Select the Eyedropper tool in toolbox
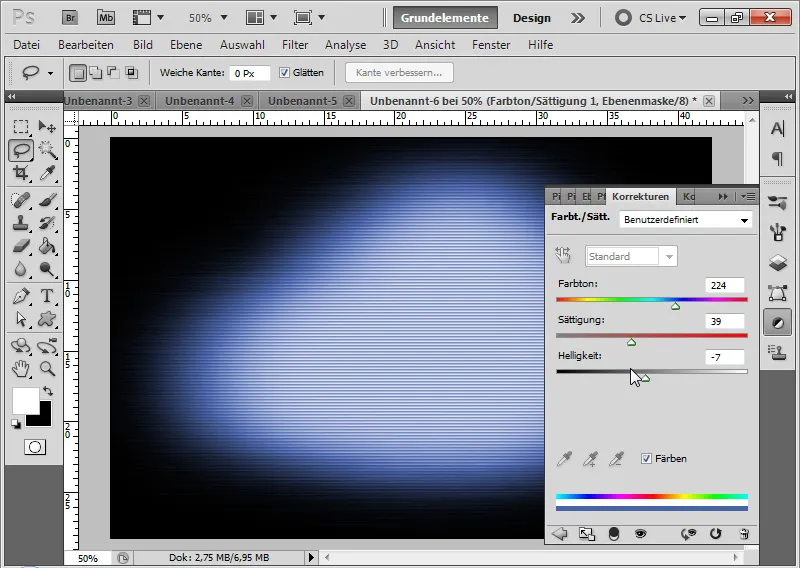The image size is (800, 568). [47, 173]
